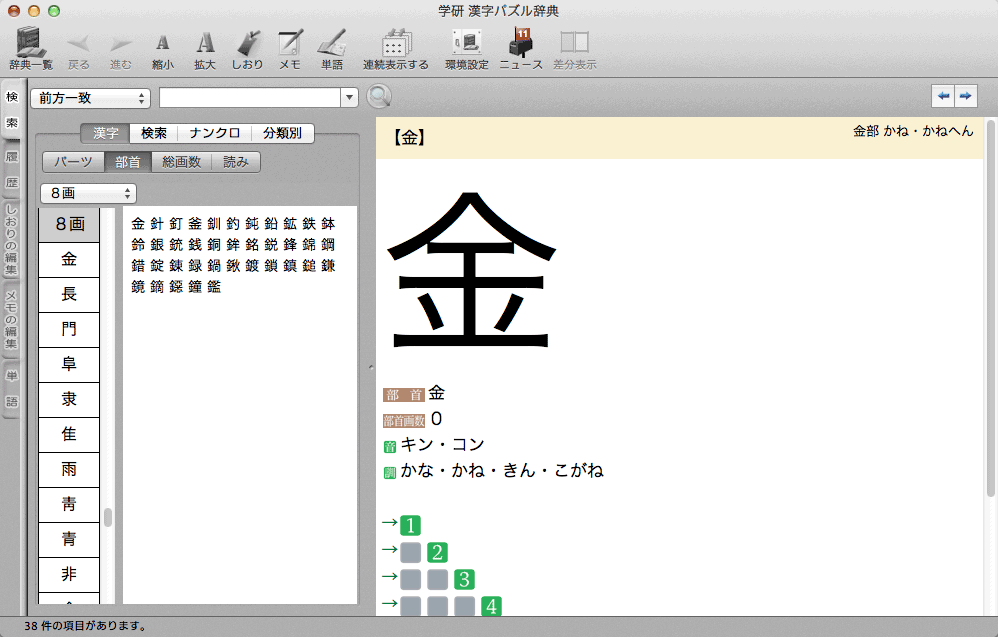Expand the search field history arrow

[x=349, y=98]
